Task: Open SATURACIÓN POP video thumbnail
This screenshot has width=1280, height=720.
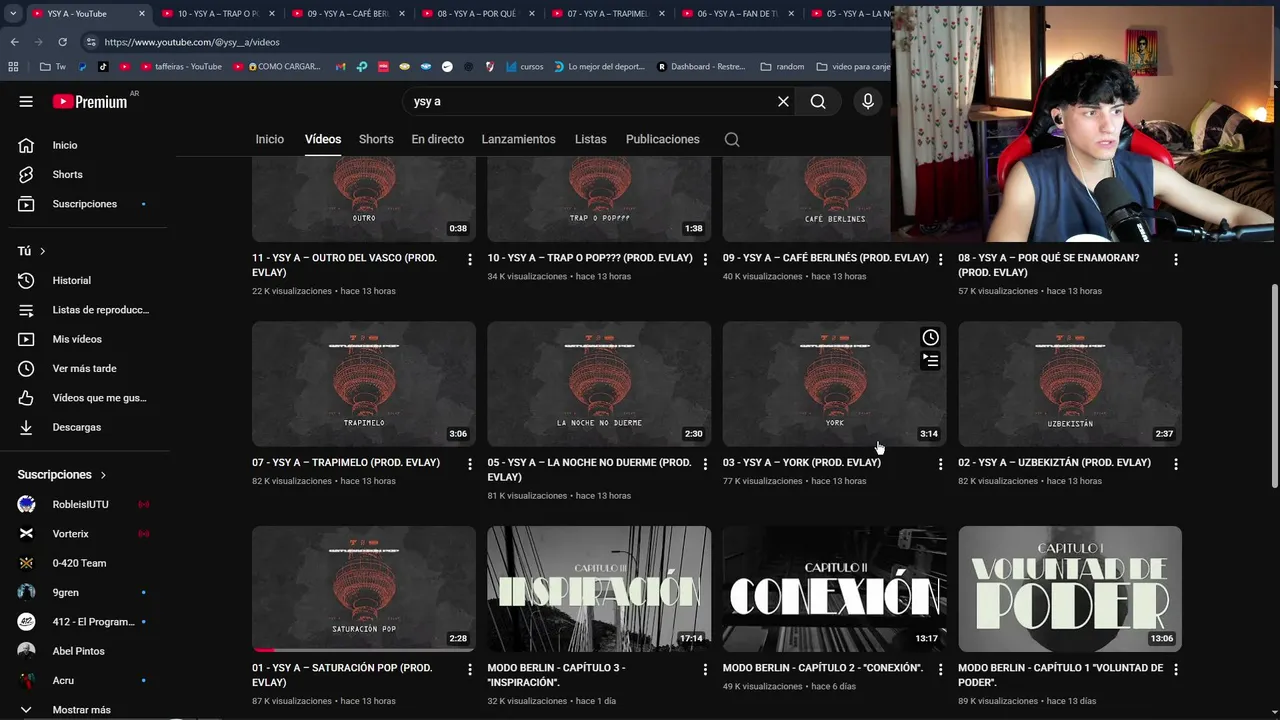Action: (x=364, y=589)
